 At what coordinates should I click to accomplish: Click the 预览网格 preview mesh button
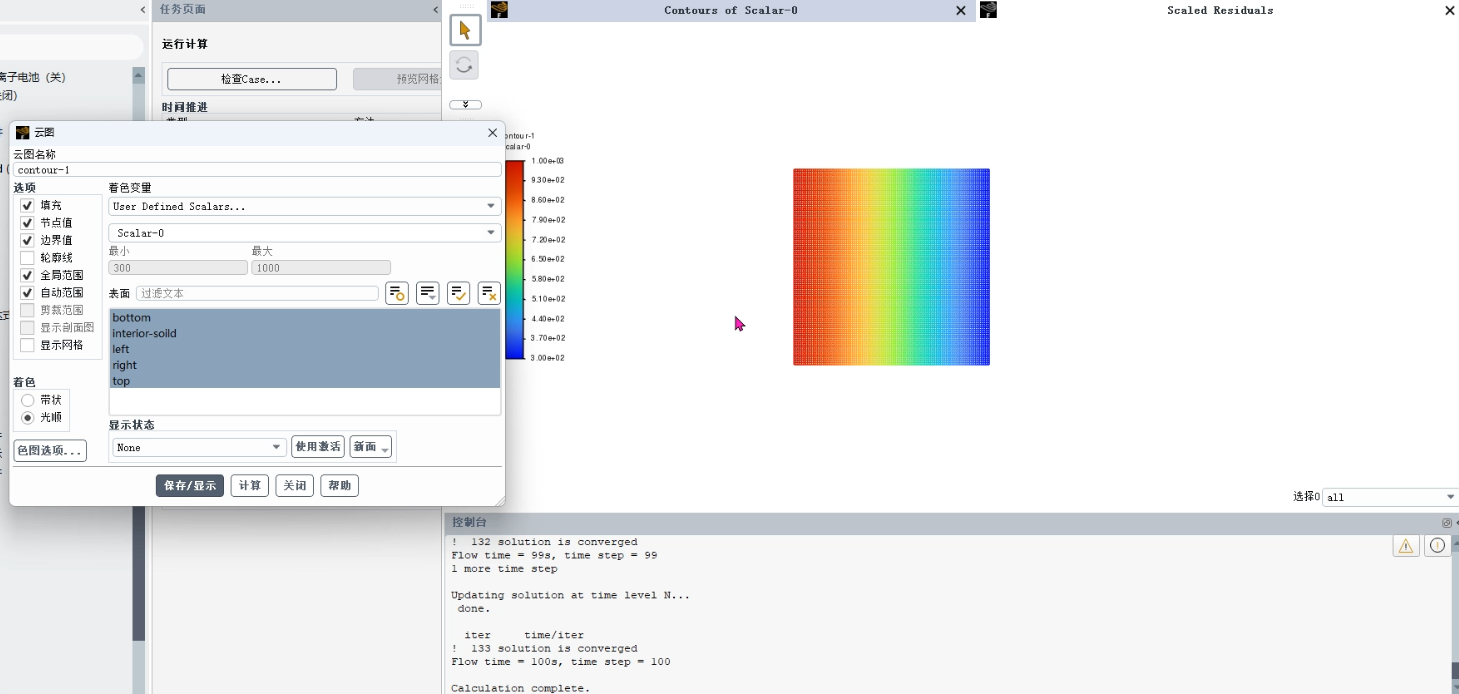coord(397,79)
